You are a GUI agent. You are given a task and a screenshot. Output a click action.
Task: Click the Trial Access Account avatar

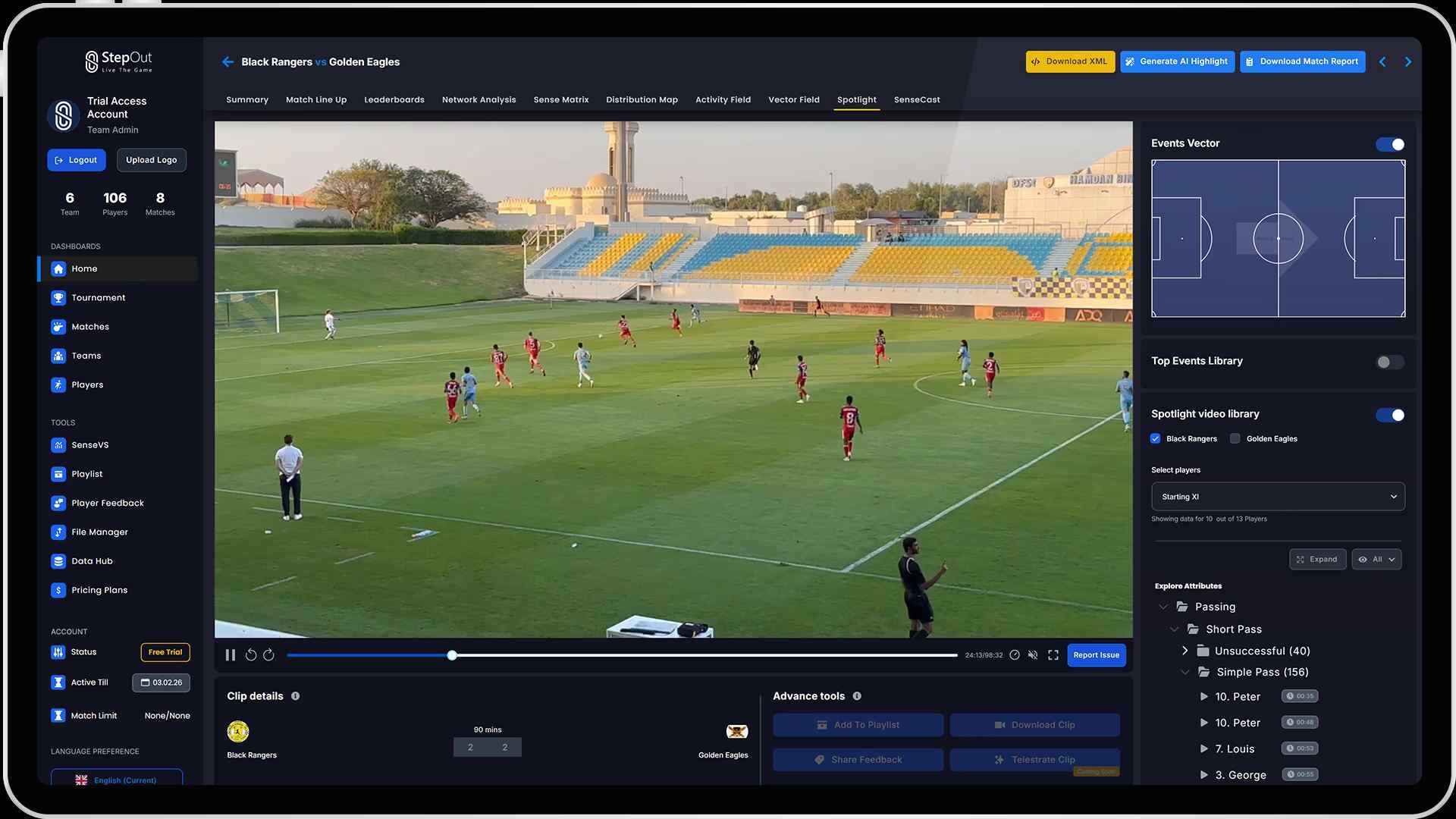(x=64, y=116)
